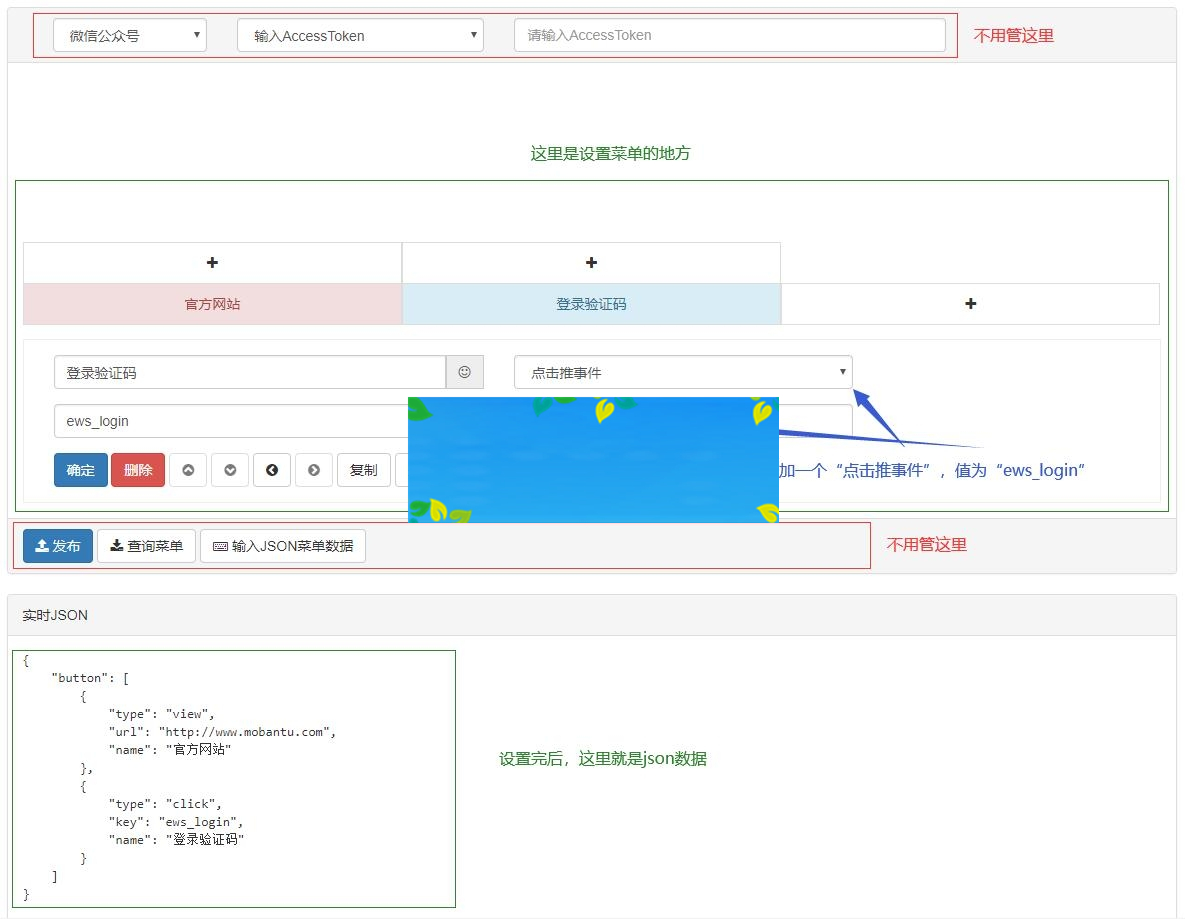Screen dimensions: 1185x919
Task: Click the move-right circular arrow icon
Action: (314, 470)
